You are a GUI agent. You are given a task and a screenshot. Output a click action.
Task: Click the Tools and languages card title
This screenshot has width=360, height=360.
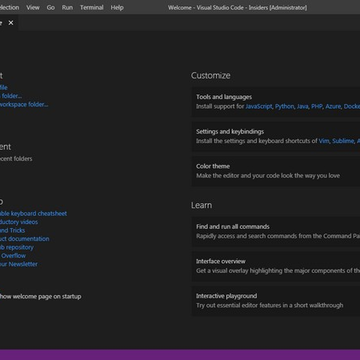pos(224,97)
